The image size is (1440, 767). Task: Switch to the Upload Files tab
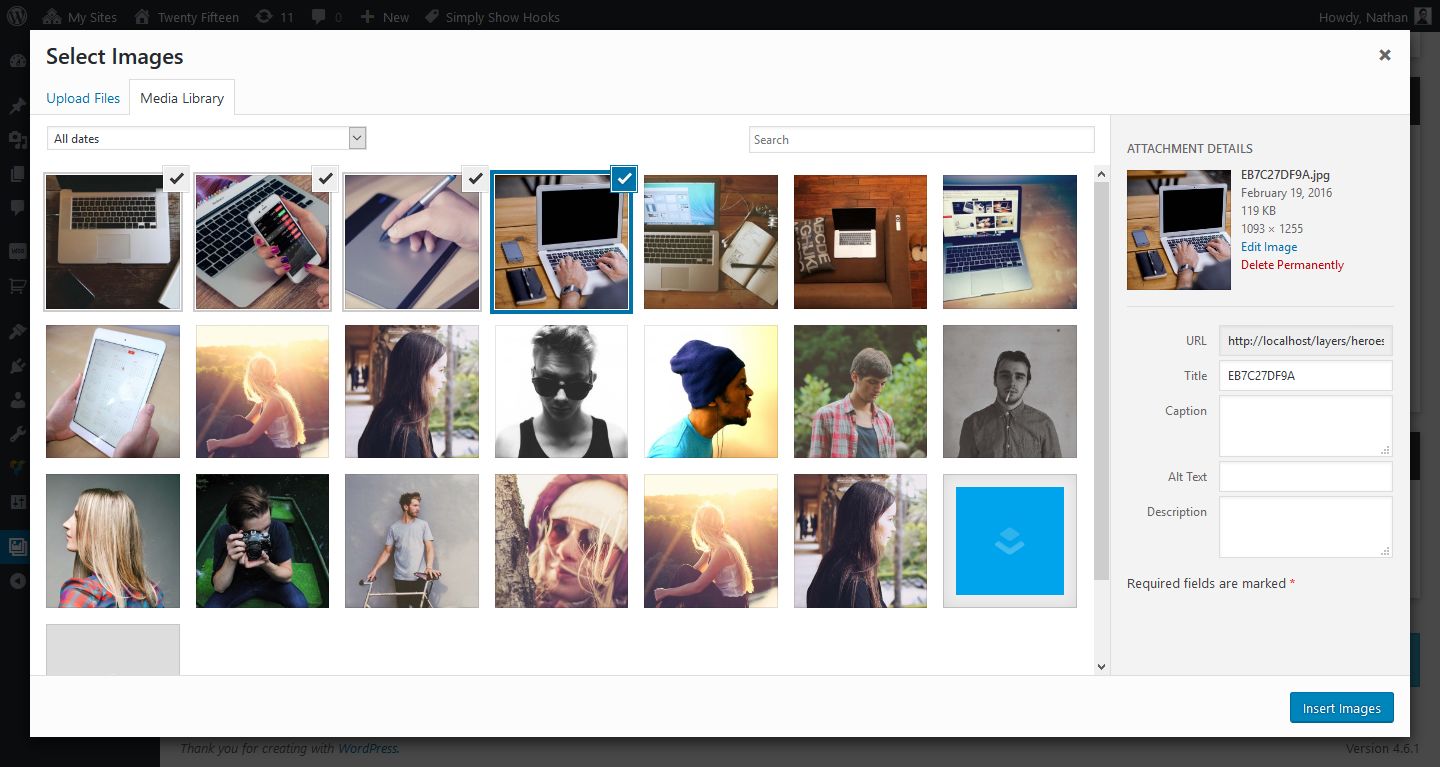[83, 98]
